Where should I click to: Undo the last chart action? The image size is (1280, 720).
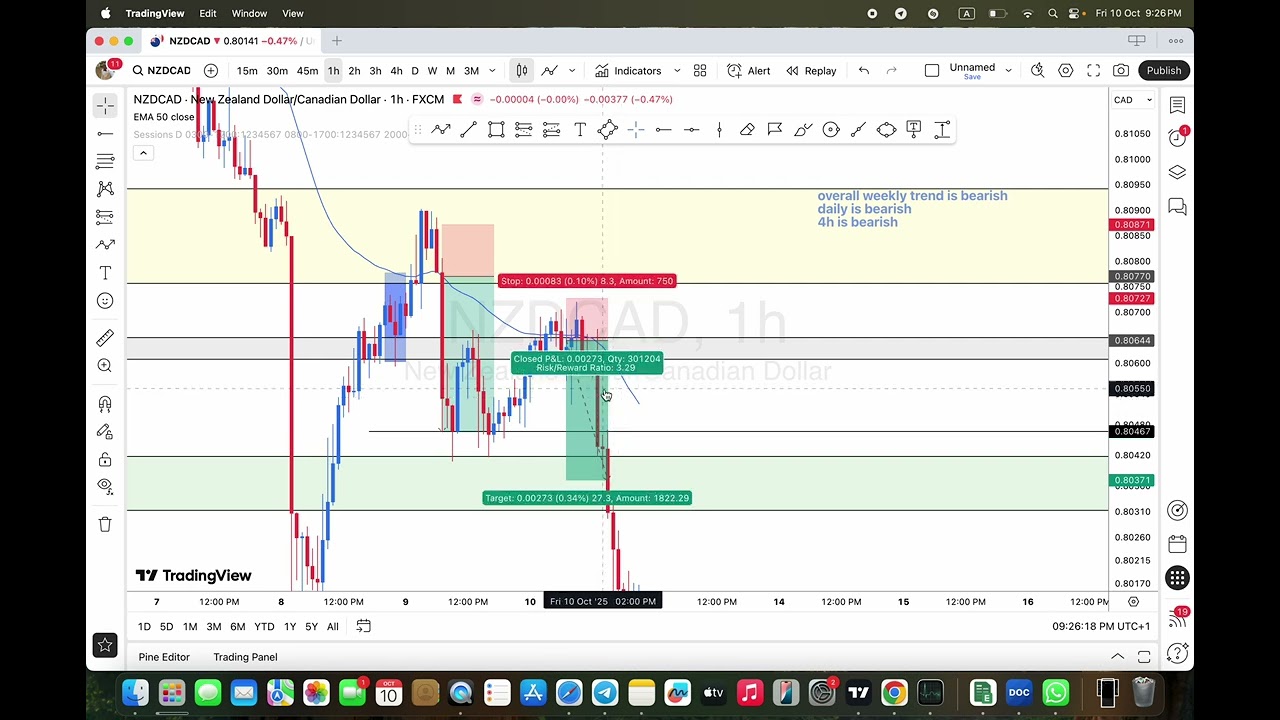(864, 70)
